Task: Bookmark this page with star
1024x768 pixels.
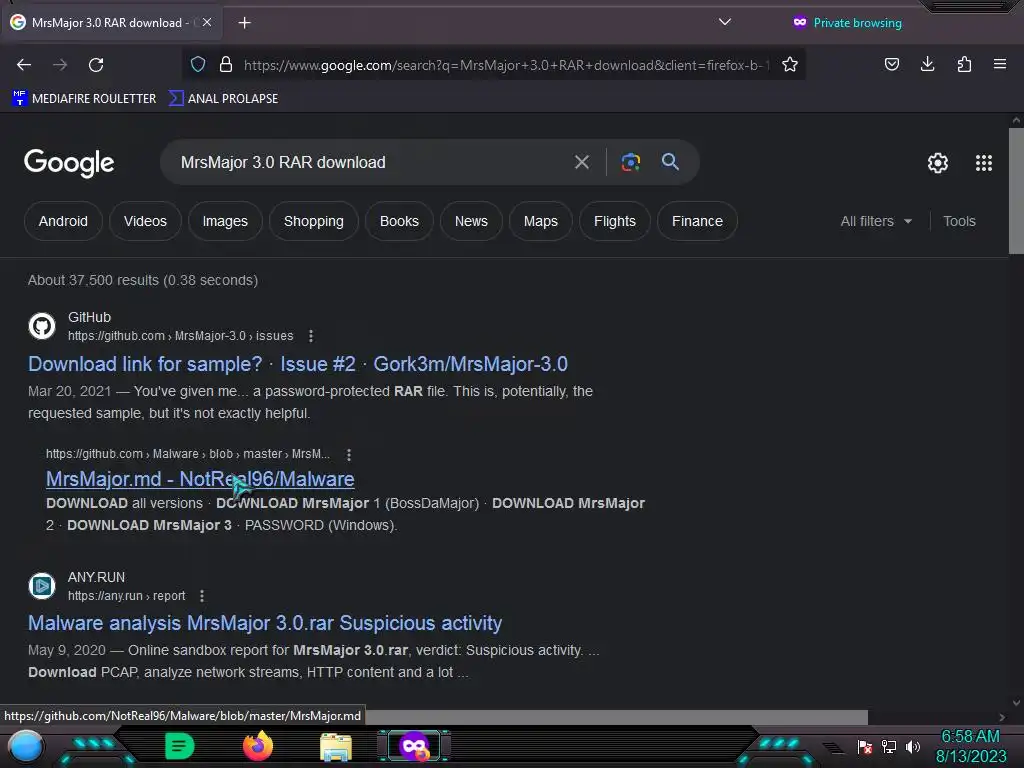Action: pos(790,64)
